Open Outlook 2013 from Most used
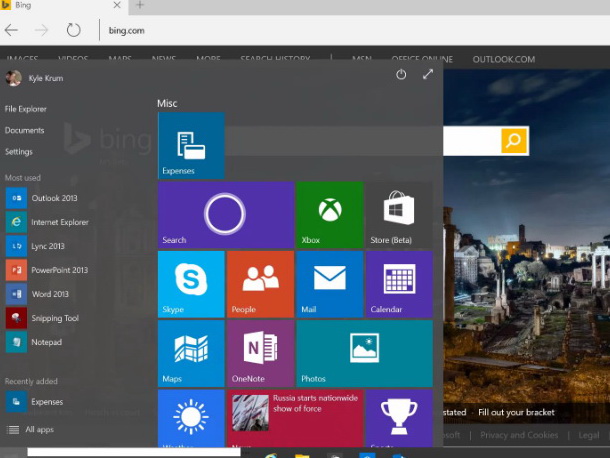This screenshot has height=458, width=610. (42, 198)
